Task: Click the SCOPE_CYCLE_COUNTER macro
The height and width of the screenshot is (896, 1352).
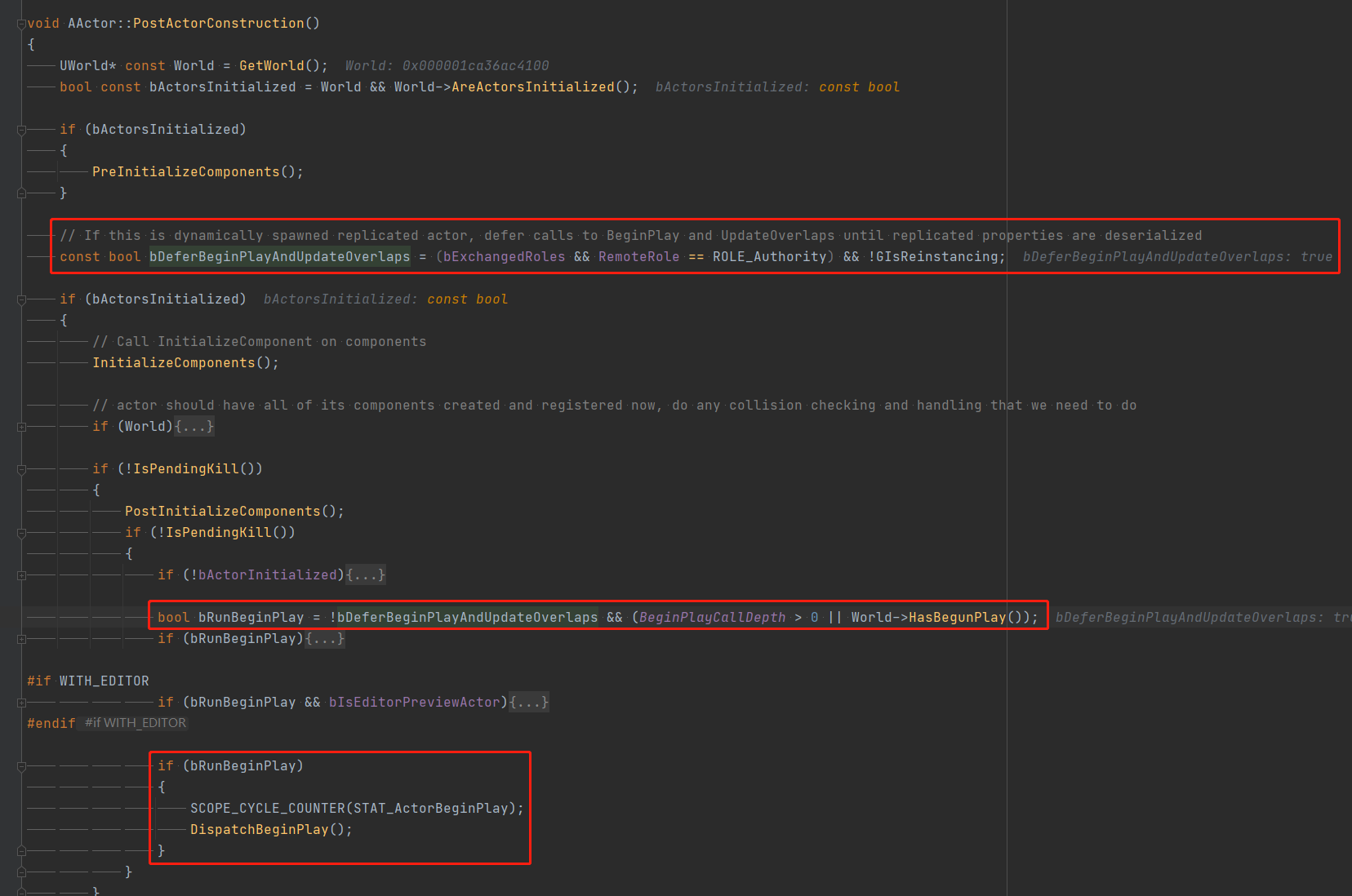Action: click(x=267, y=809)
